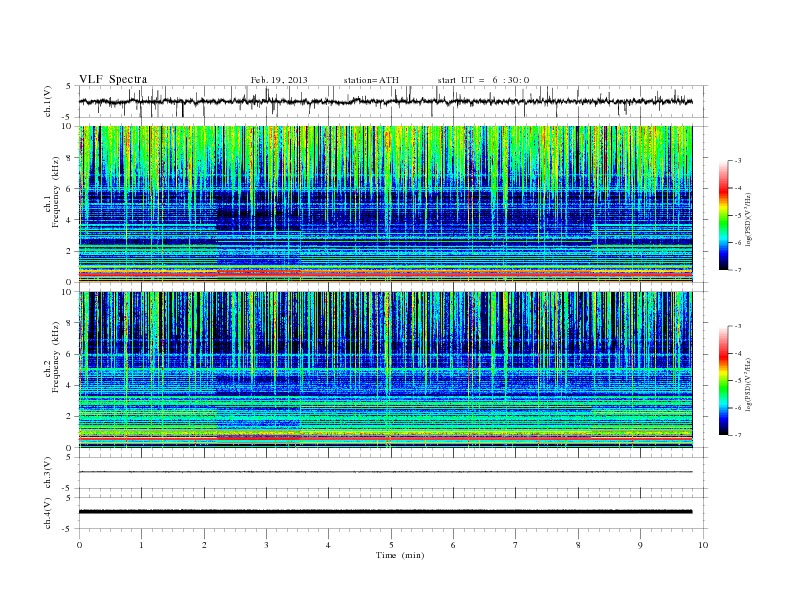Click the "1" tick on the time axis
This screenshot has height=612, width=792.
(x=141, y=545)
